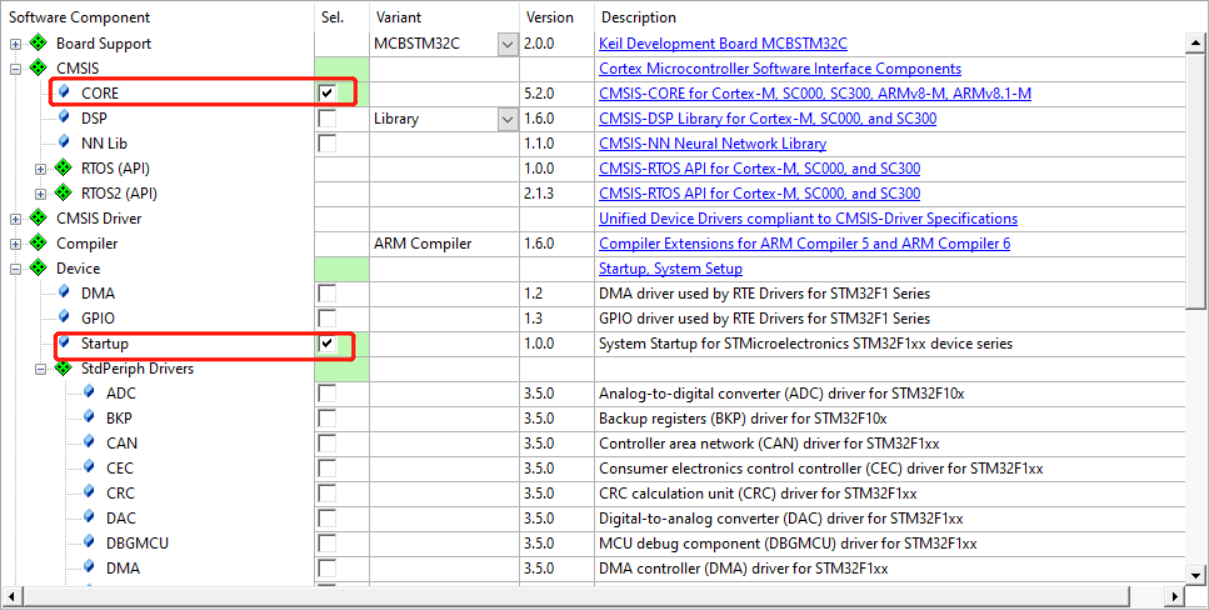This screenshot has width=1209, height=610.
Task: Open the CMSIS-NN Neural Network Library link
Action: pyautogui.click(x=712, y=143)
